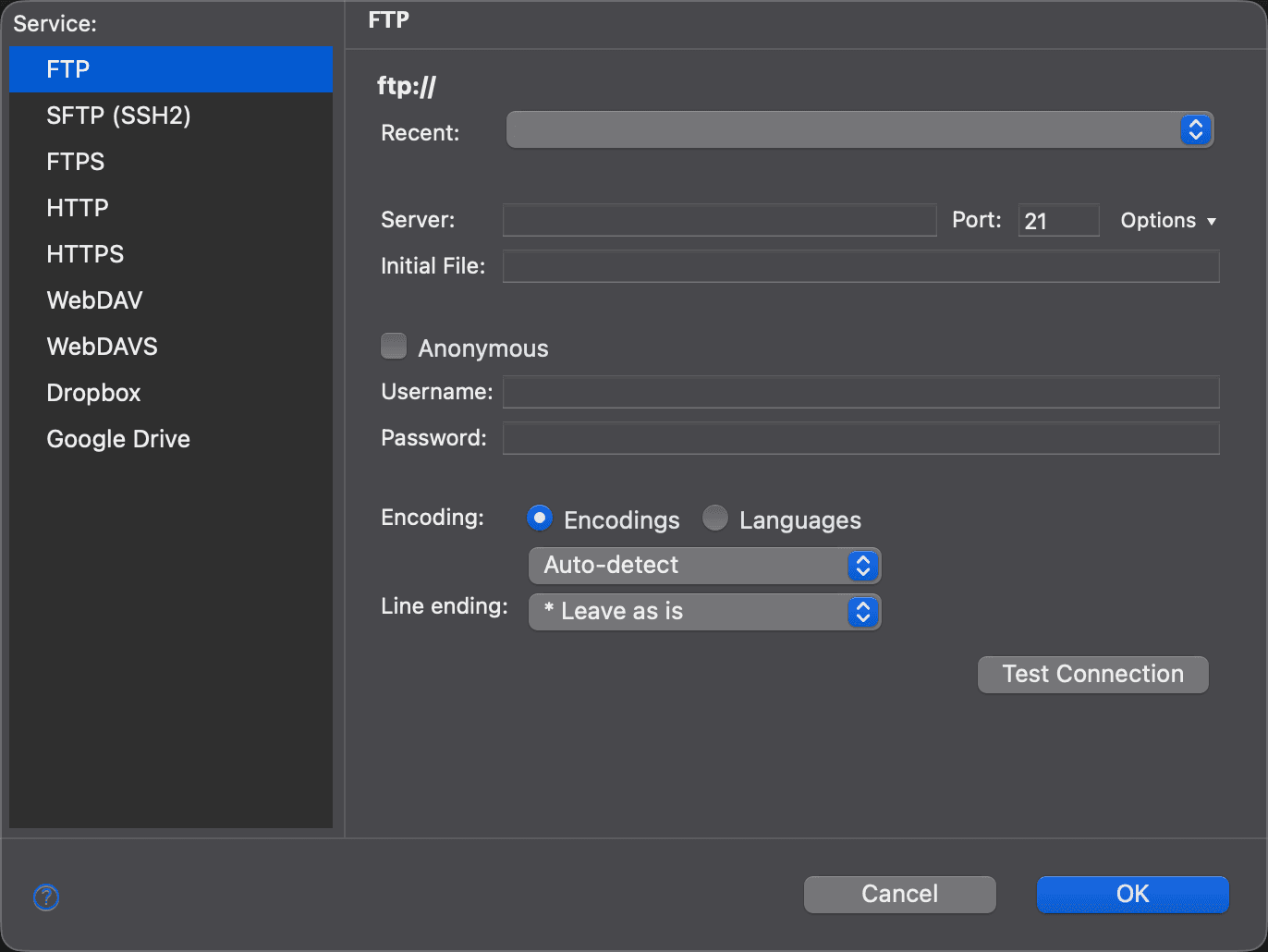
Task: Focus the Server input field
Action: click(720, 220)
